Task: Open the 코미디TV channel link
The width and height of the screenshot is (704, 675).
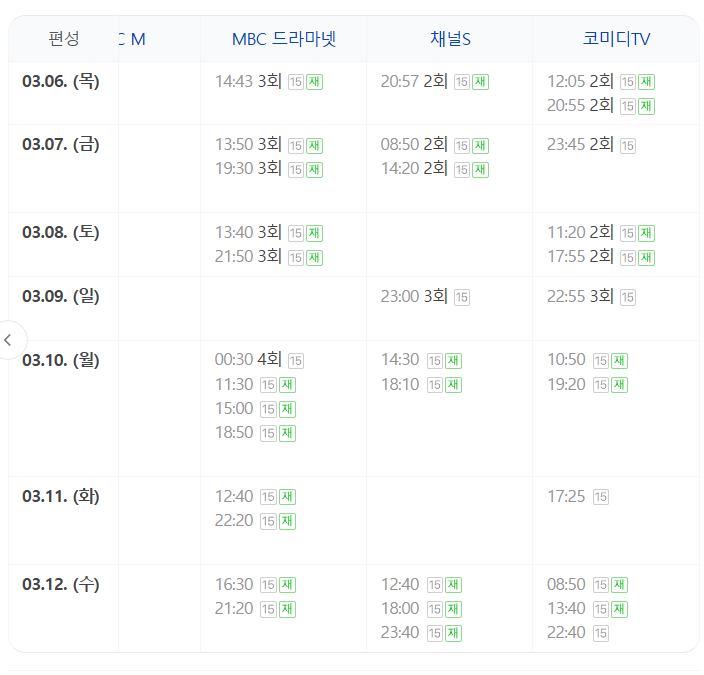Action: 616,39
